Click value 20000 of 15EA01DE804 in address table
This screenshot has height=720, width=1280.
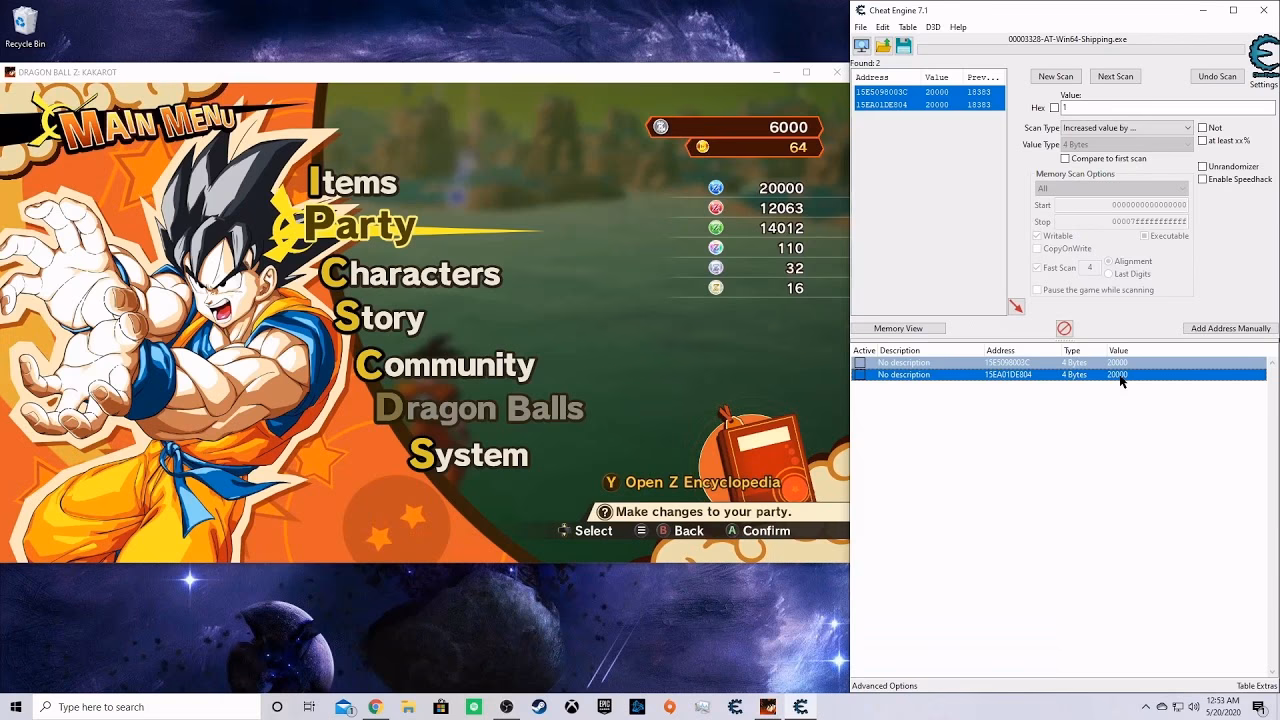tap(1117, 374)
